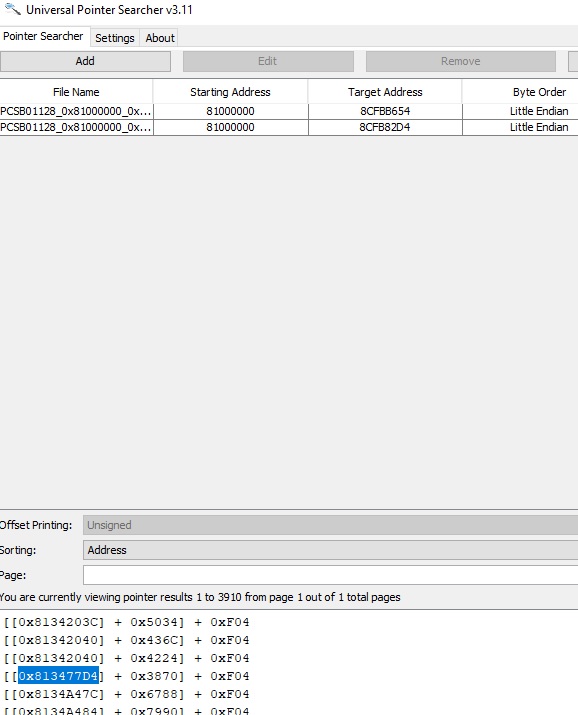Click the Offset Printing label
Viewport: 578px width, 715px height.
[36, 525]
